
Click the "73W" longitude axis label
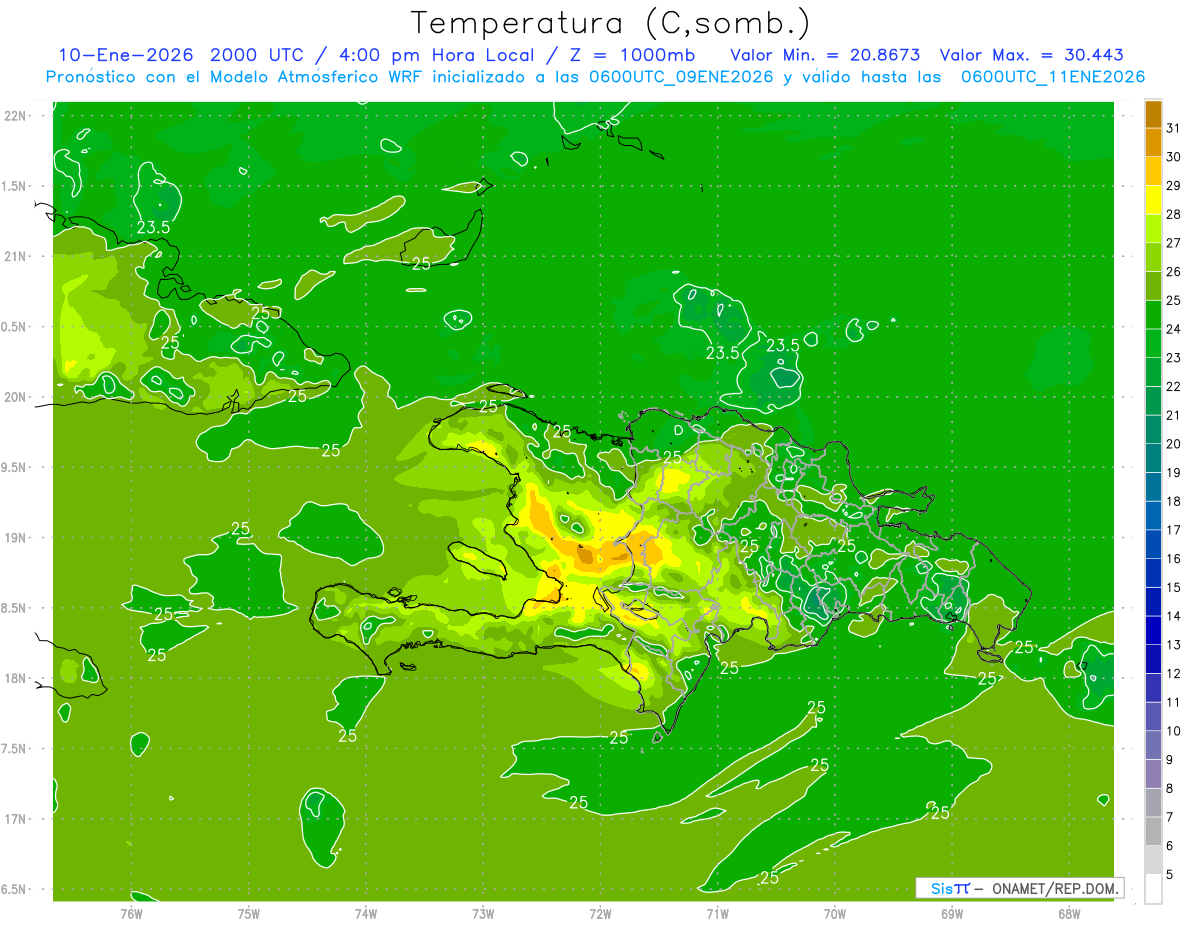click(483, 913)
